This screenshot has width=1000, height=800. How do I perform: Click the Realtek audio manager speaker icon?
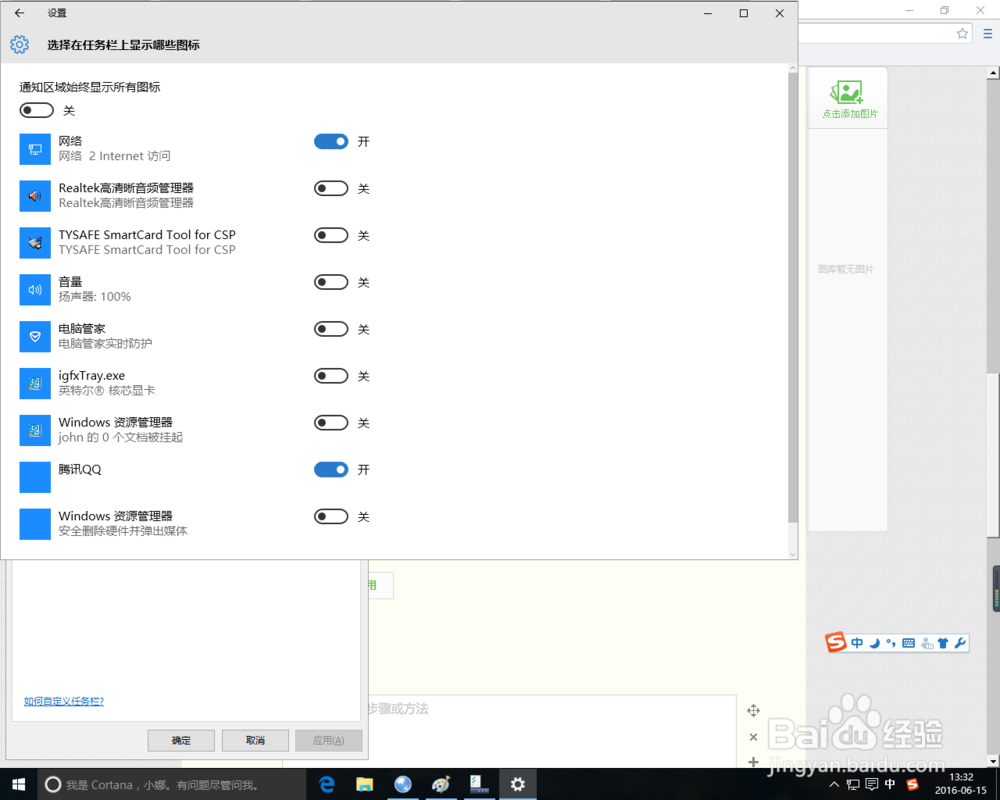pos(35,196)
